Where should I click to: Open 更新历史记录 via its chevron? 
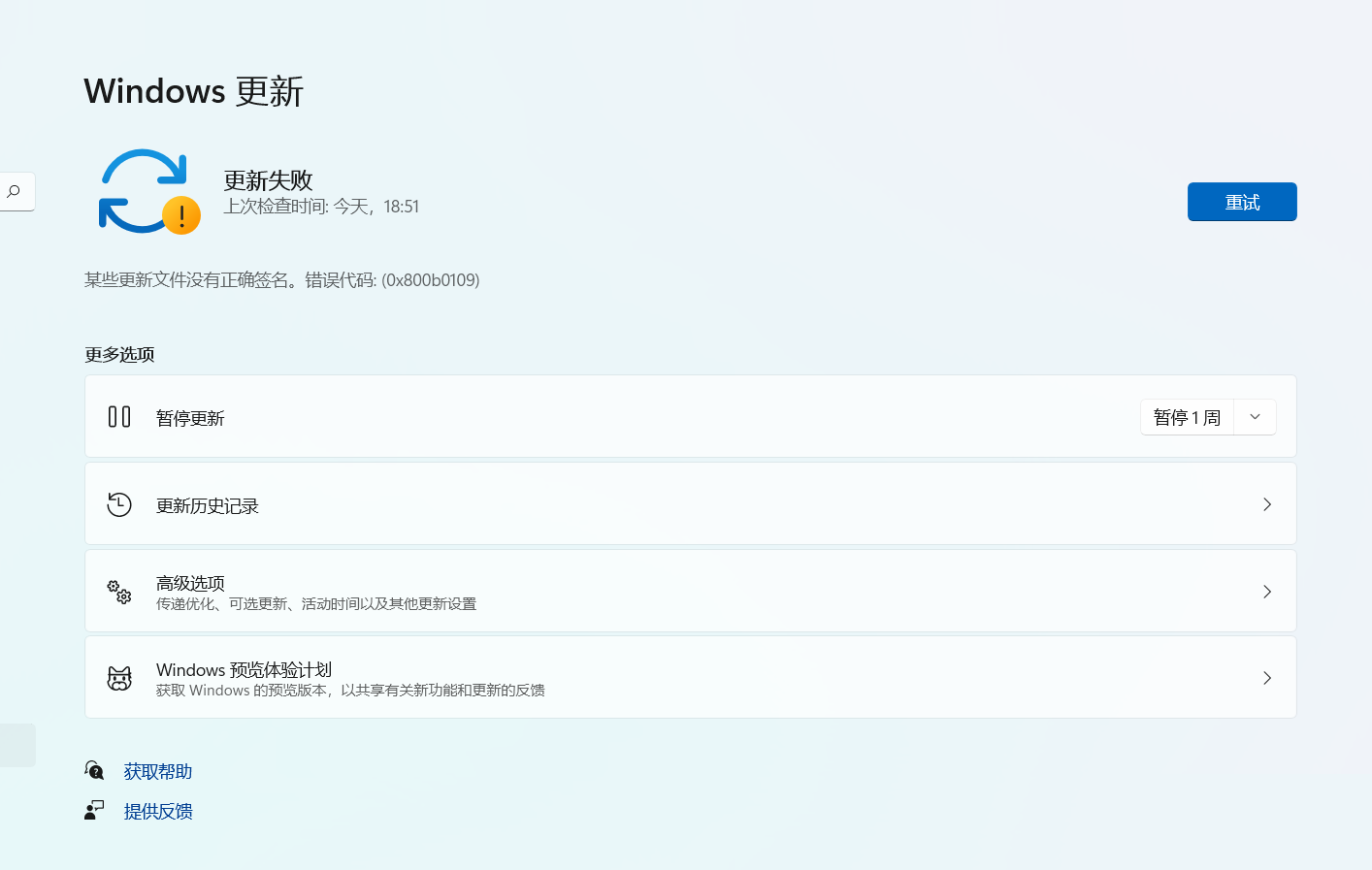point(1266,503)
